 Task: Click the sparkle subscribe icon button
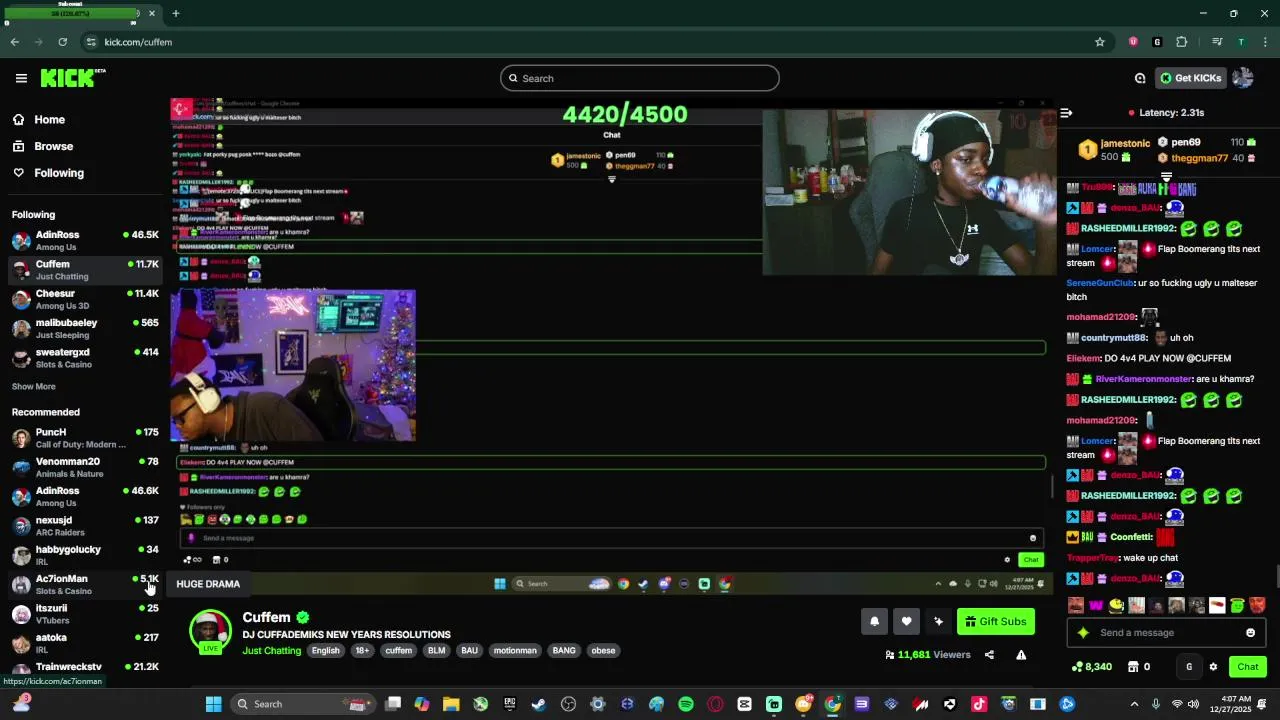[938, 621]
